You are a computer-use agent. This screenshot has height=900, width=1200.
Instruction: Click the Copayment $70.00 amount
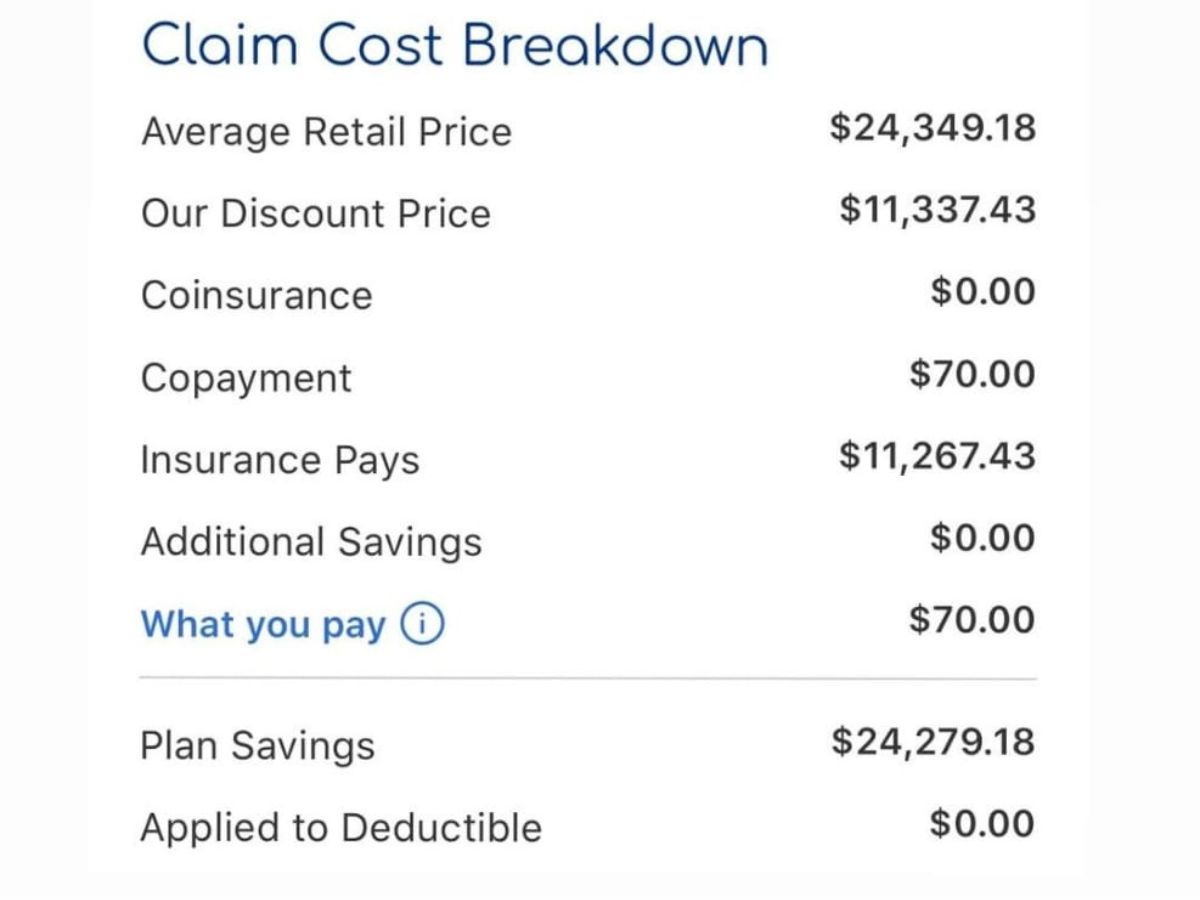[x=972, y=374]
